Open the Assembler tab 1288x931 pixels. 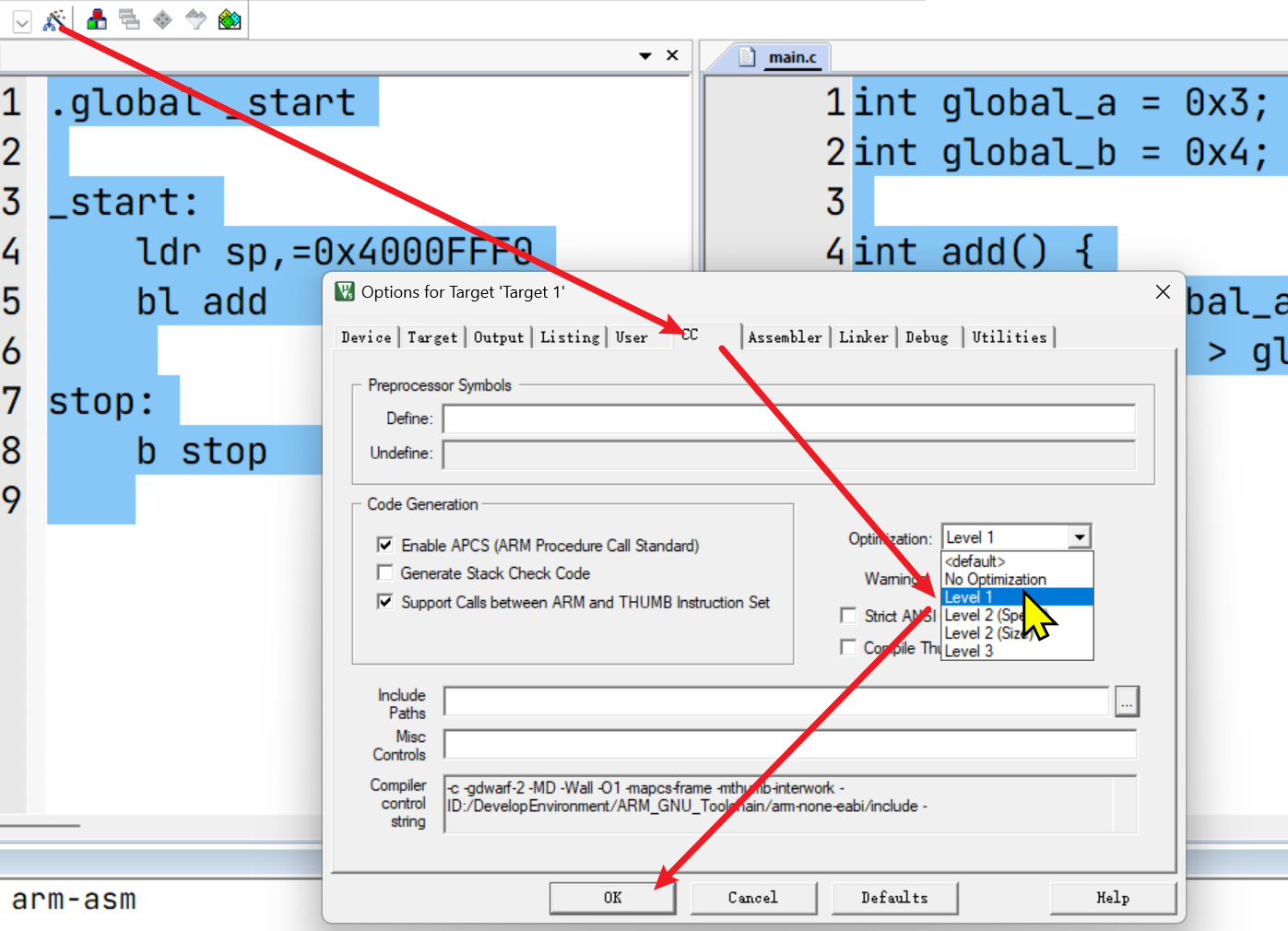785,337
